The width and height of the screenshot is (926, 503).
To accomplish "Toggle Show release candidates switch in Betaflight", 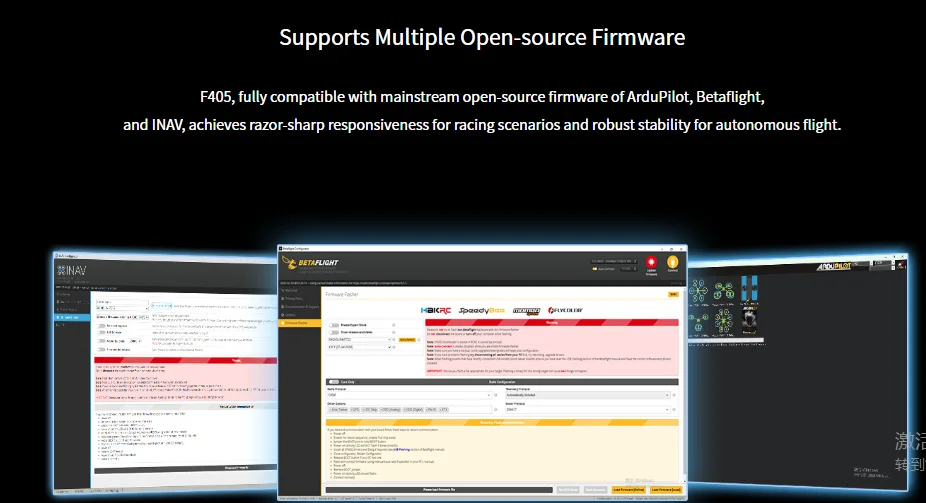I will pyautogui.click(x=334, y=332).
